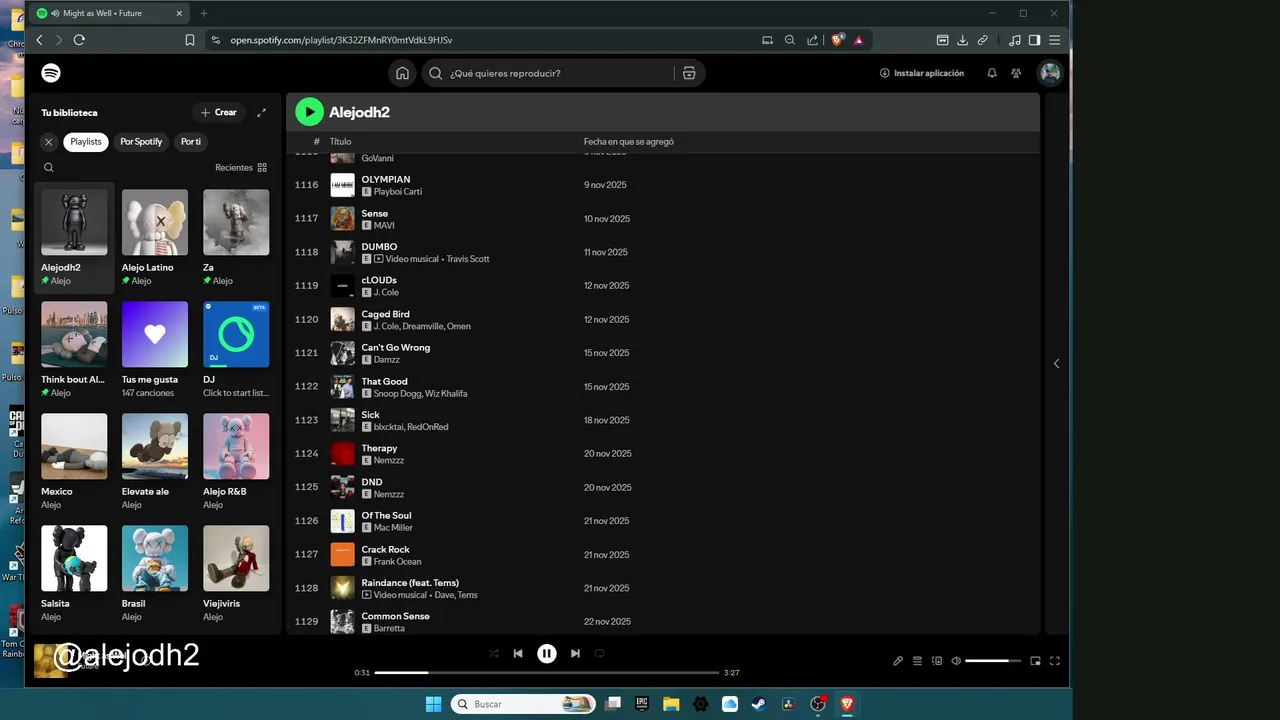Select the OLYMPIAN track row
The height and width of the screenshot is (720, 1280).
pyautogui.click(x=663, y=185)
